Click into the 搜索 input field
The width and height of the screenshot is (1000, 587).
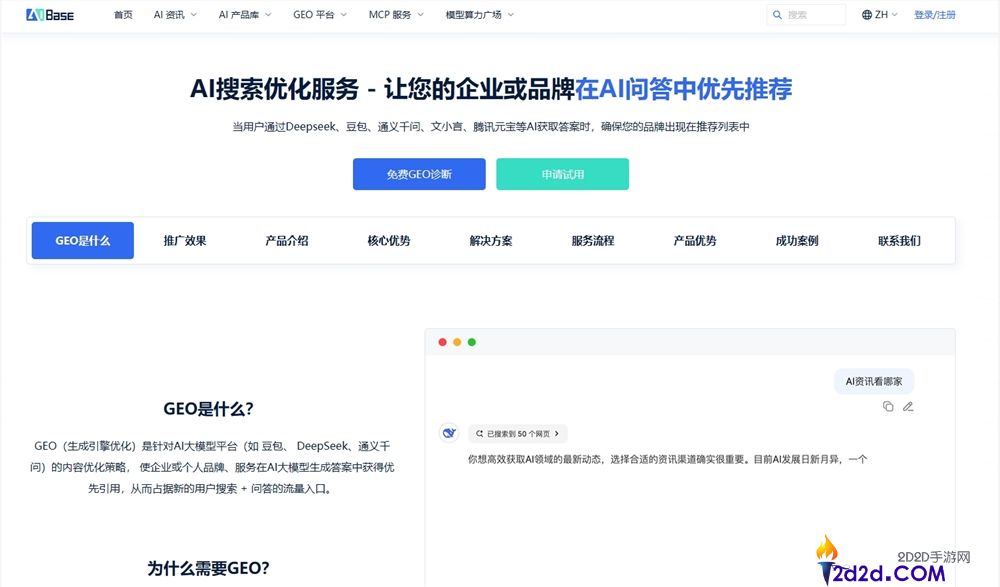point(806,15)
